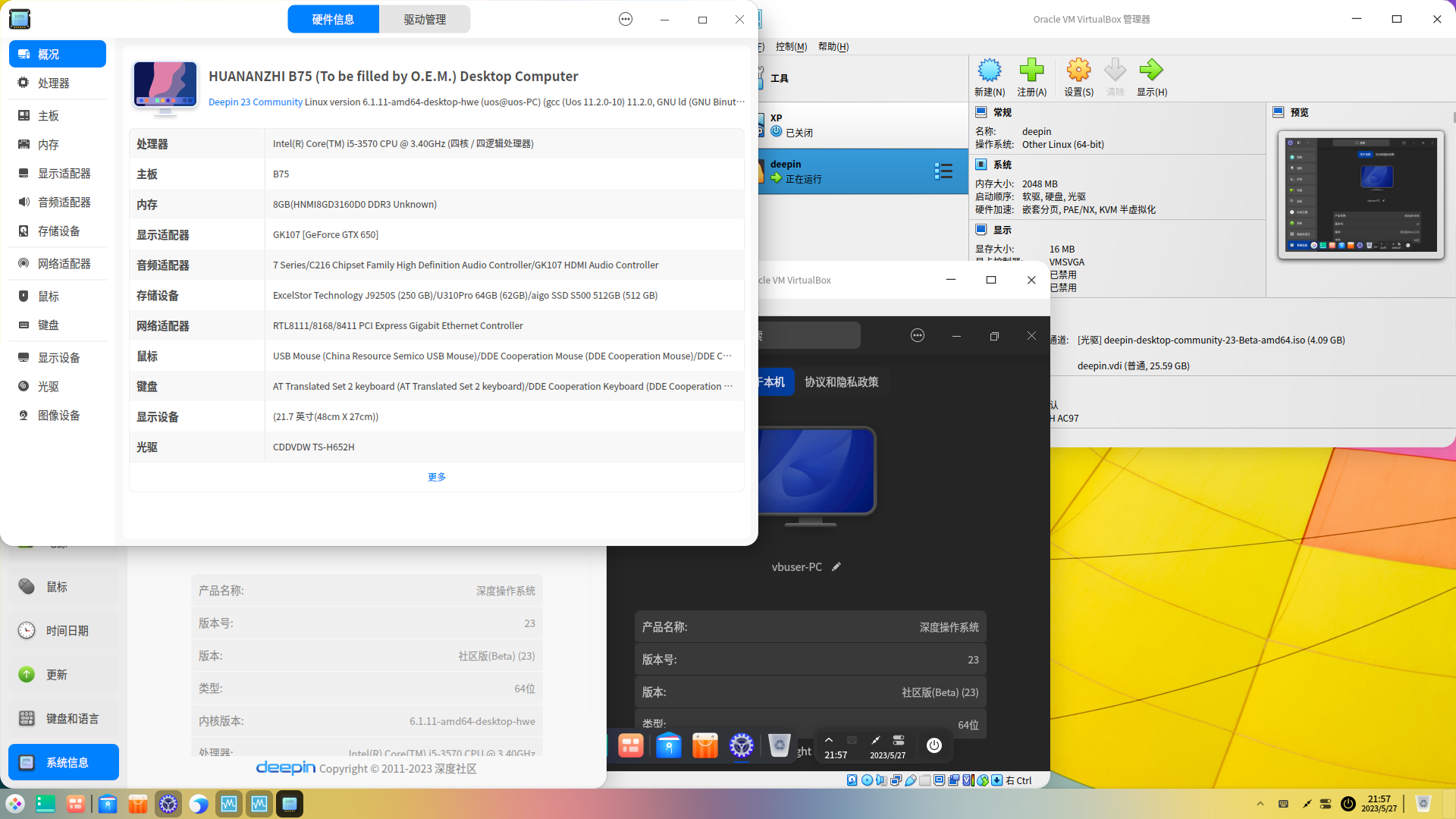Select Processor (处理器) in the sidebar
Image resolution: width=1456 pixels, height=819 pixels.
[53, 83]
